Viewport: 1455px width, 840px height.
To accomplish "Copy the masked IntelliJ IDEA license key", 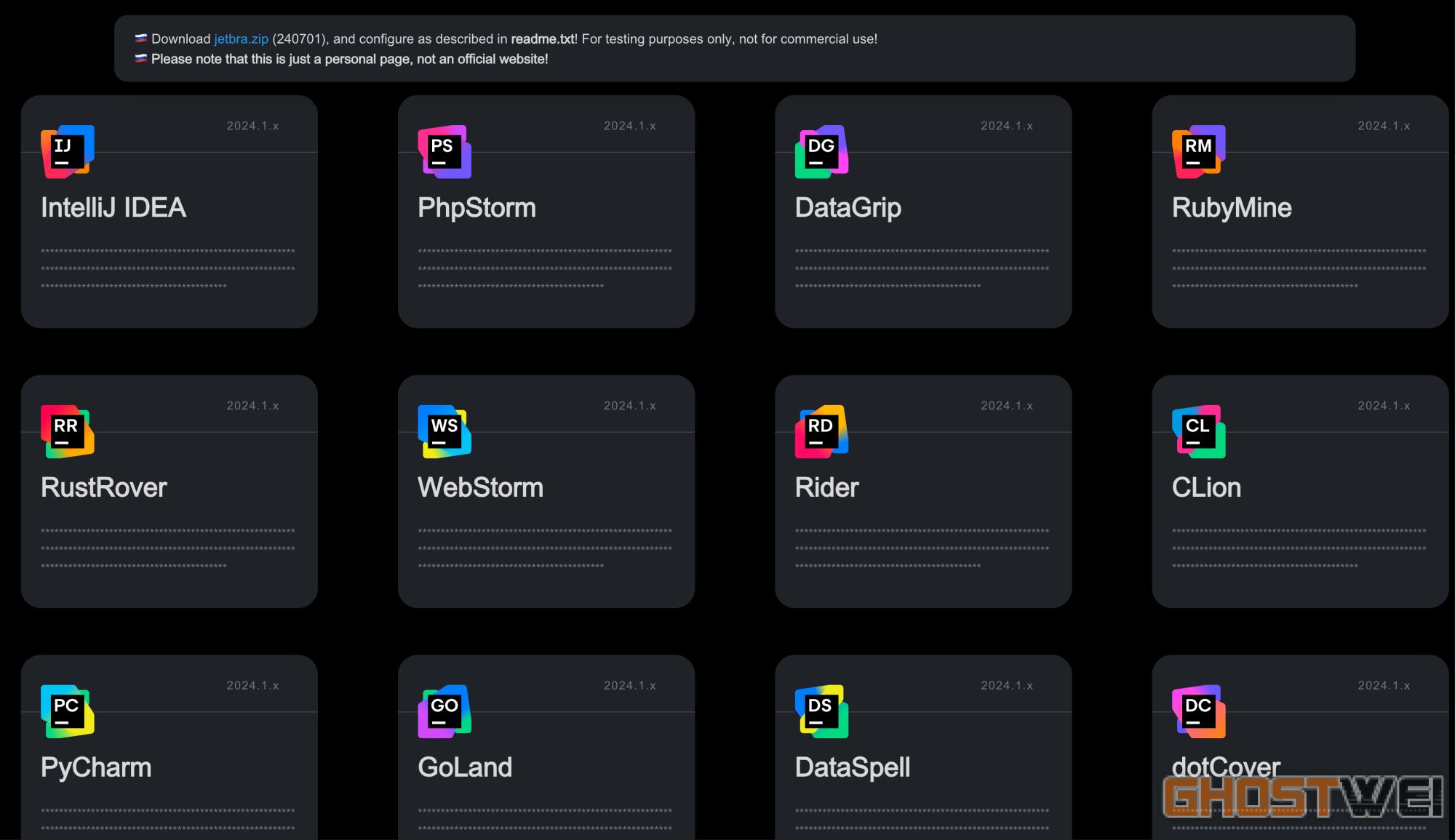I will [167, 268].
